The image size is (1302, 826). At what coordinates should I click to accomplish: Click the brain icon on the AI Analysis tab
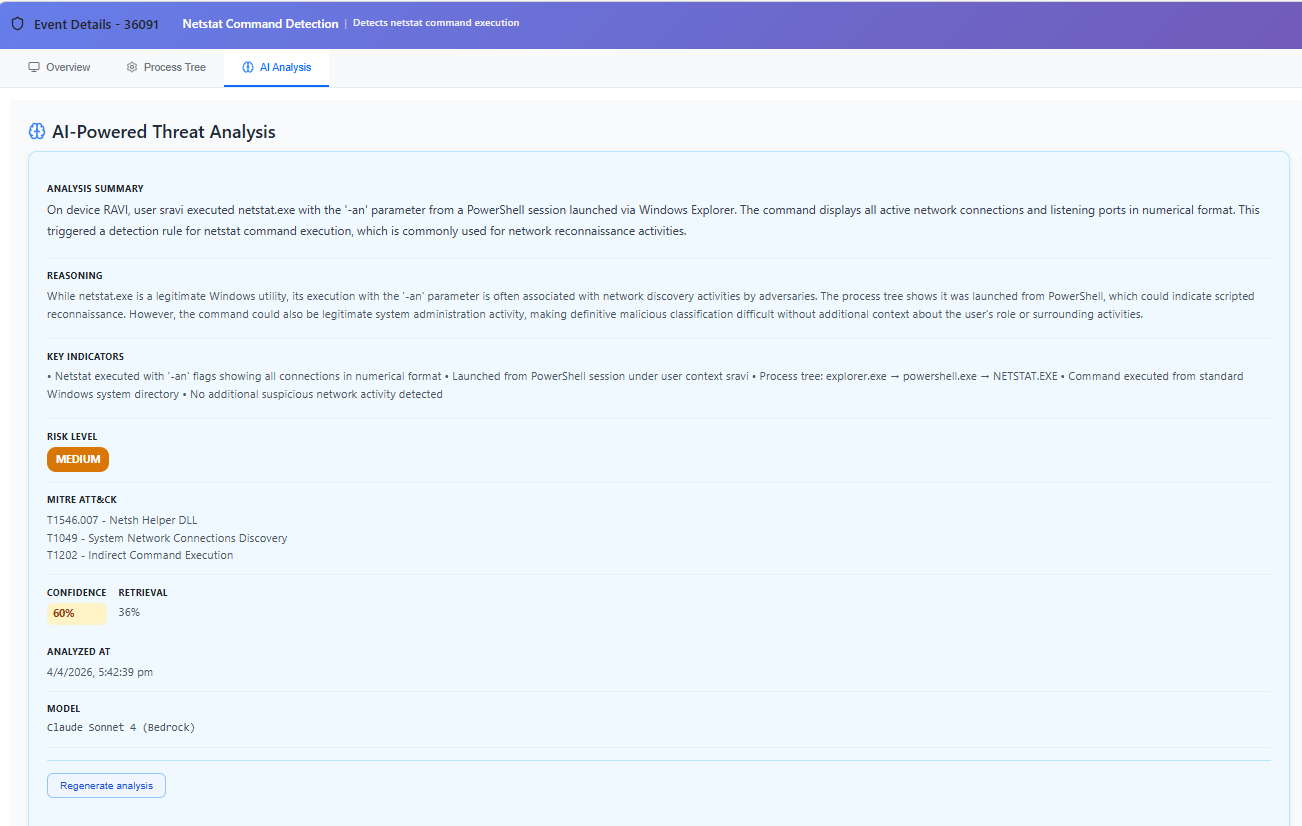pyautogui.click(x=248, y=67)
